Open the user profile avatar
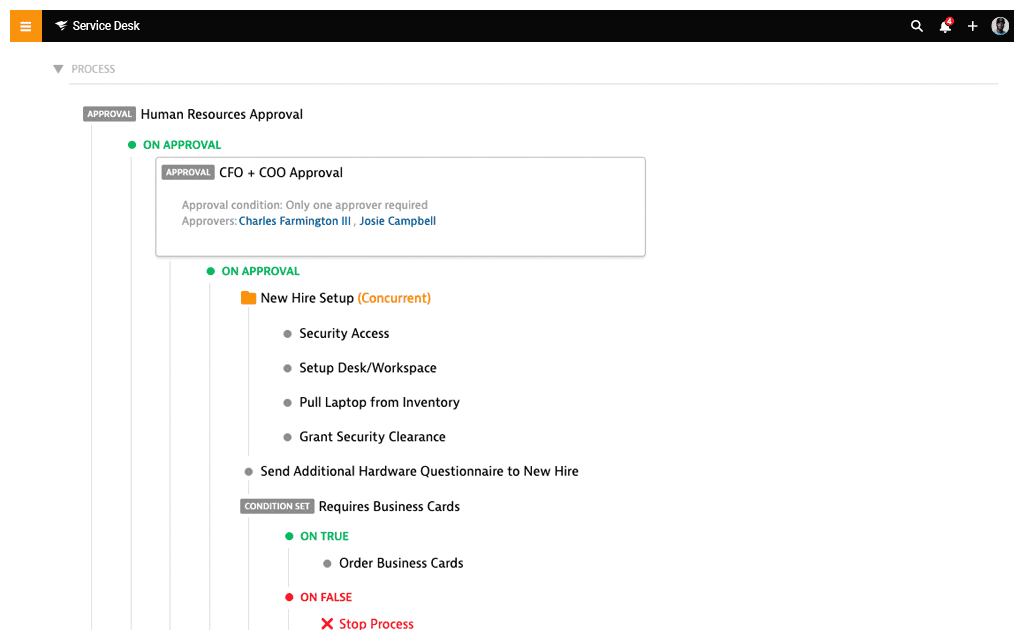This screenshot has width=1024, height=640. [1000, 25]
